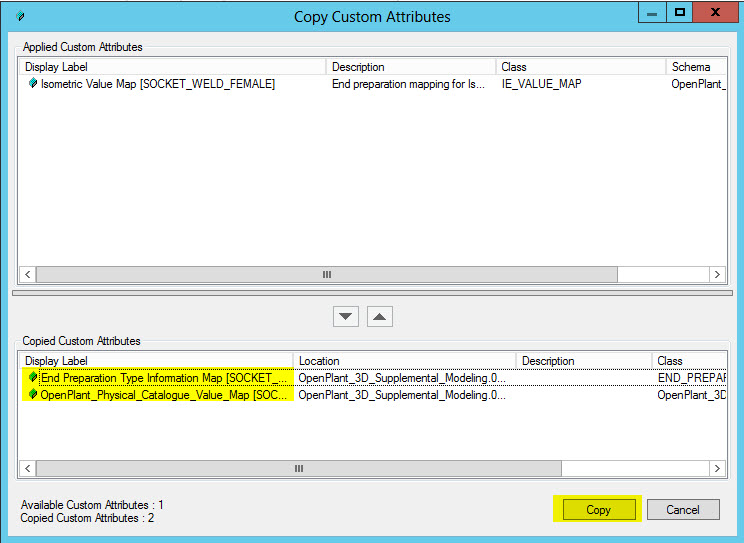Image resolution: width=744 pixels, height=543 pixels.
Task: Maximize the Copy Custom Attributes dialog
Action: click(680, 13)
